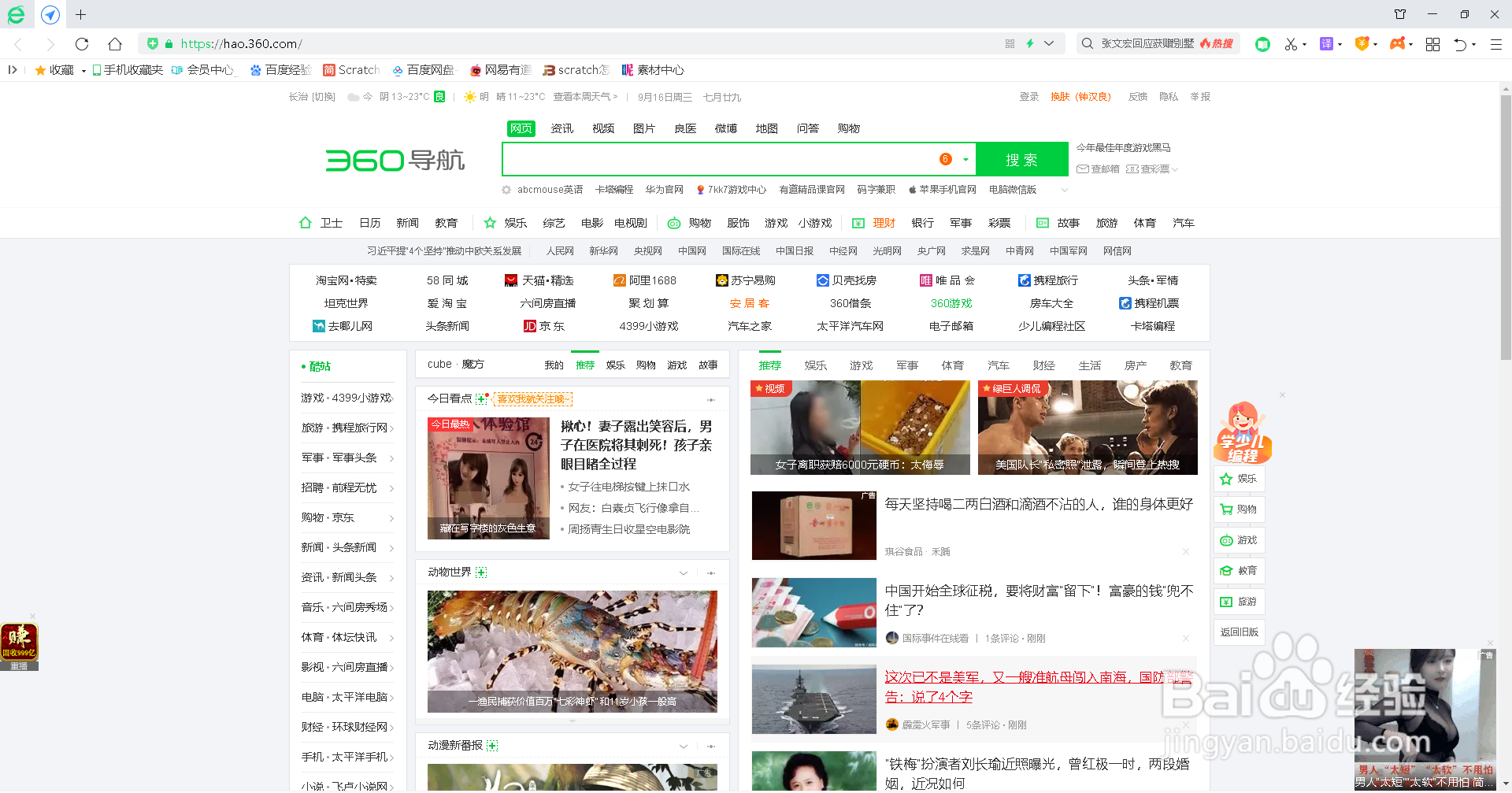The height and width of the screenshot is (793, 1512).
Task: Click the Scratch bookmark in bookmarks bar
Action: tap(351, 70)
